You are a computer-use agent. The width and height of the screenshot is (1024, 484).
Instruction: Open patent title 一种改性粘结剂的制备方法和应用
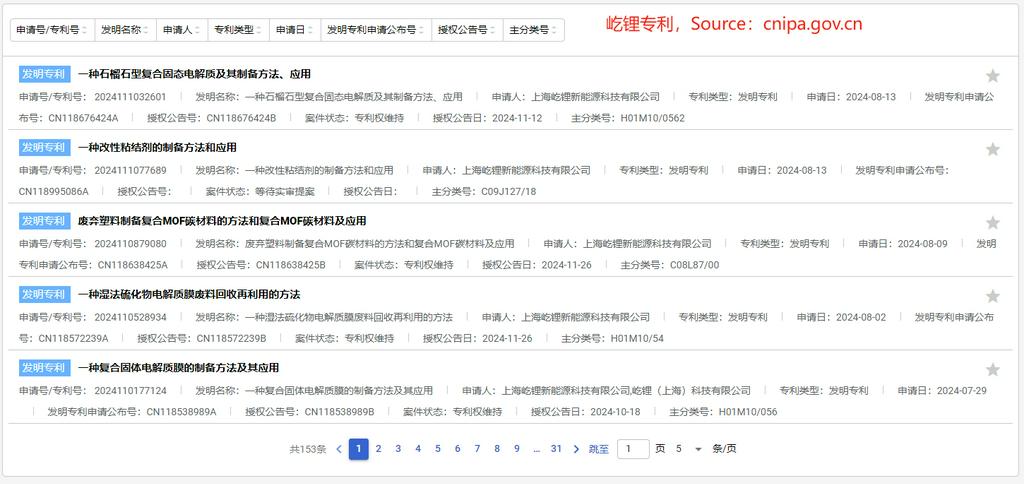point(157,147)
